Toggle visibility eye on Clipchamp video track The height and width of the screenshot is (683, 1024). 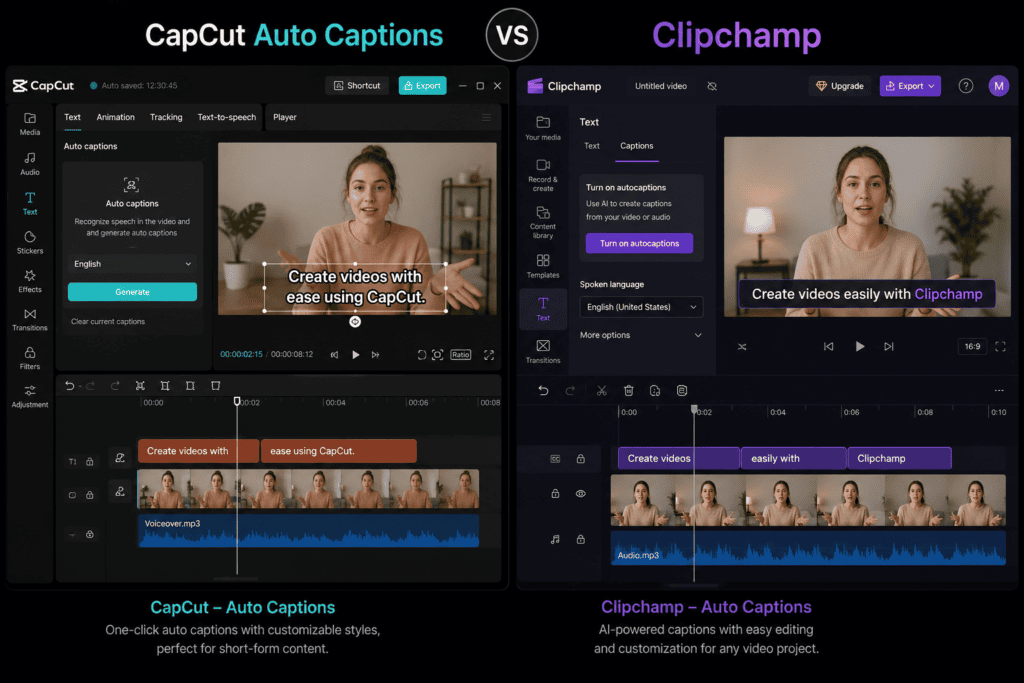(581, 494)
